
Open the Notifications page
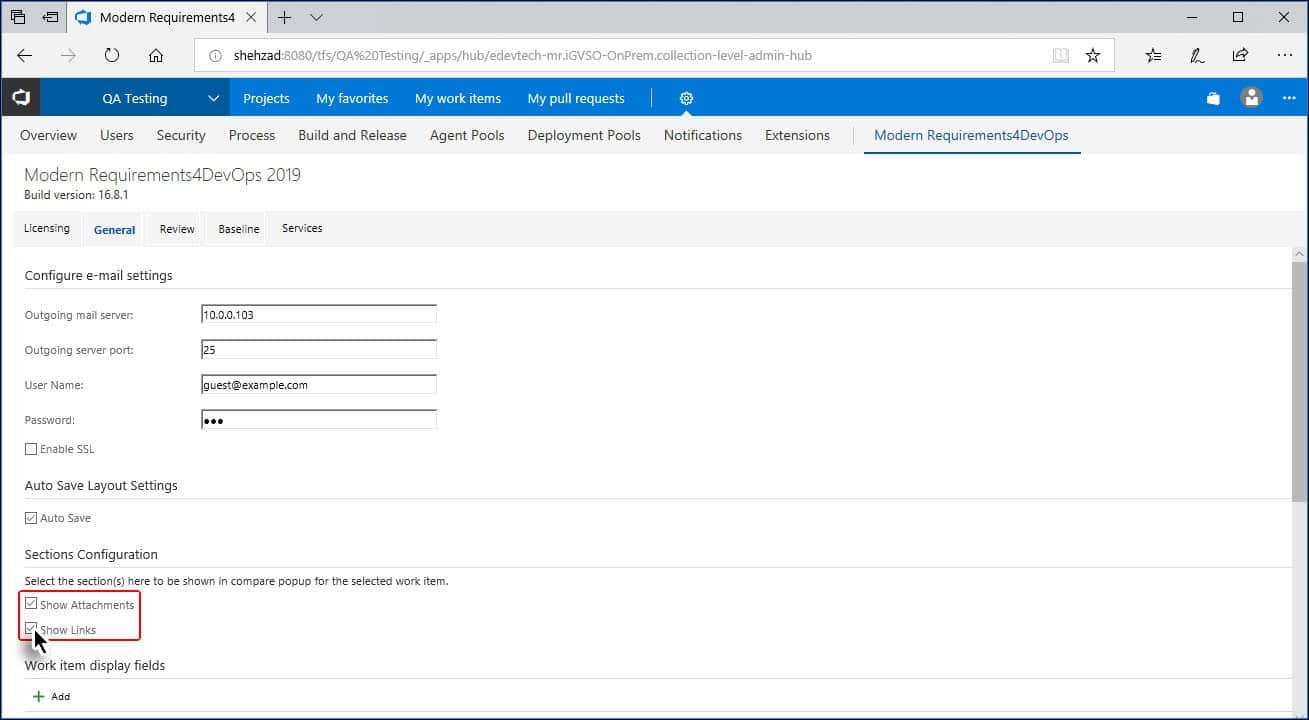pyautogui.click(x=703, y=135)
